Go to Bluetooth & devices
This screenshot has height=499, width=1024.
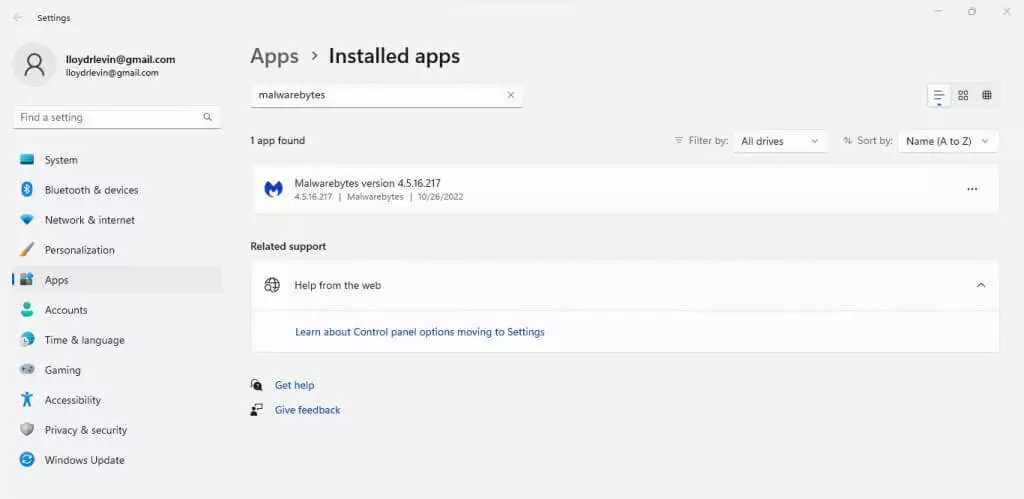pos(118,190)
